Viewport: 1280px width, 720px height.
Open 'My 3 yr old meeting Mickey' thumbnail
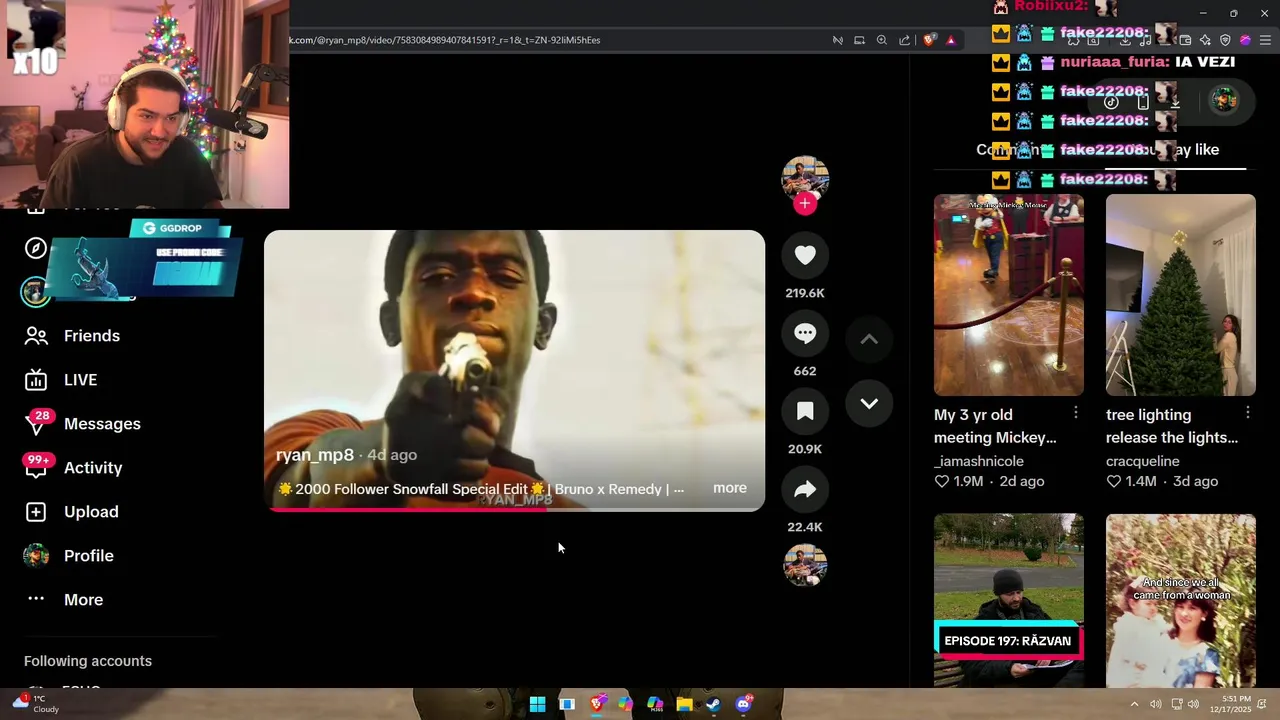click(1009, 295)
